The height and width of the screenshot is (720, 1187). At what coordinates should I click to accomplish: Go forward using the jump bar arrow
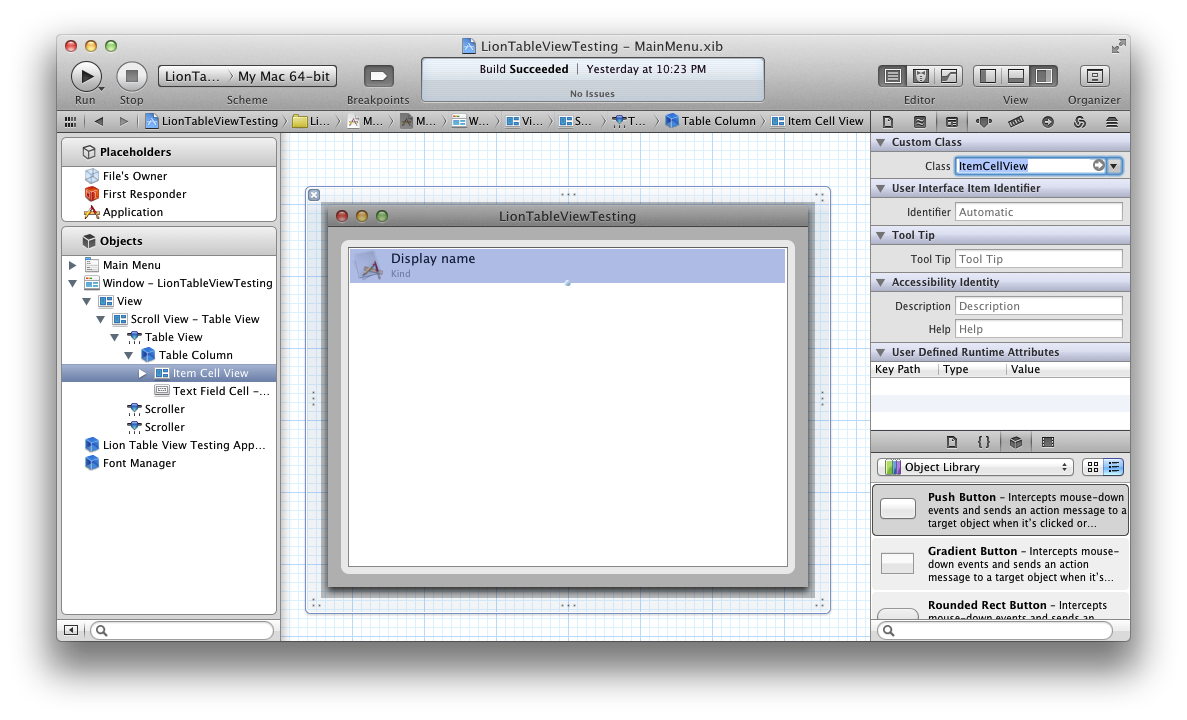click(x=123, y=121)
